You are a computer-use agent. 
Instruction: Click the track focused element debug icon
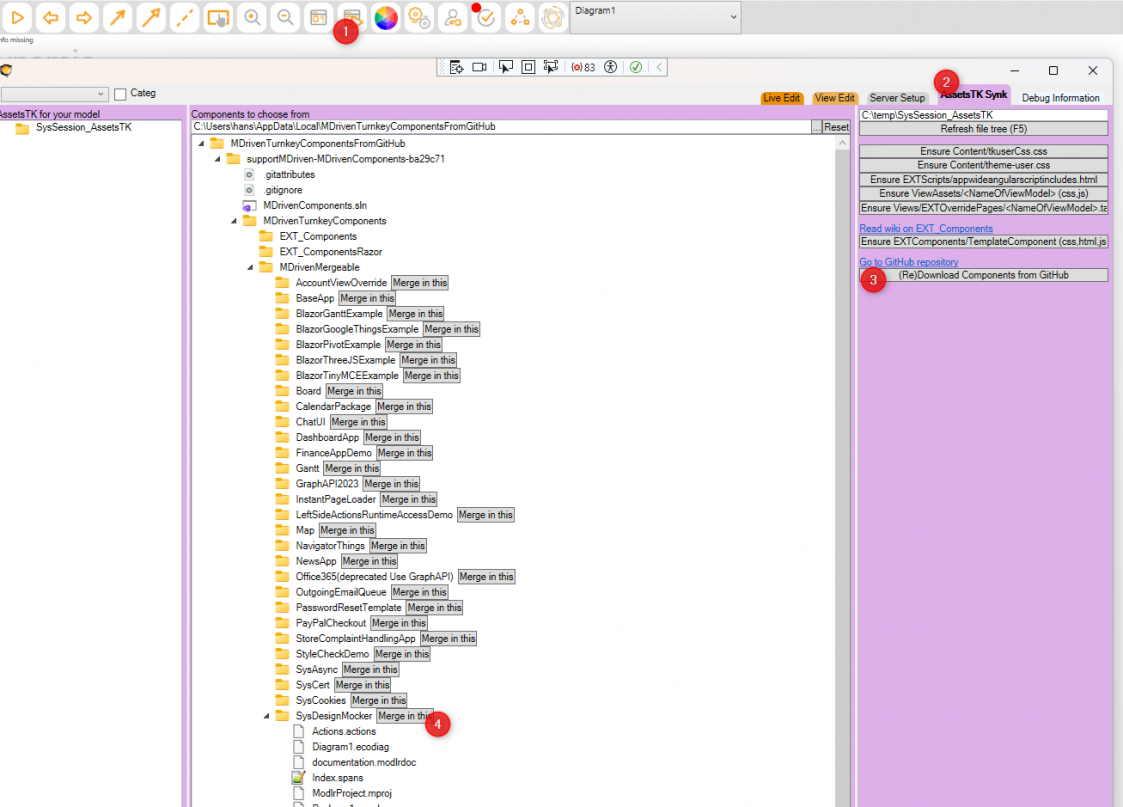[551, 67]
